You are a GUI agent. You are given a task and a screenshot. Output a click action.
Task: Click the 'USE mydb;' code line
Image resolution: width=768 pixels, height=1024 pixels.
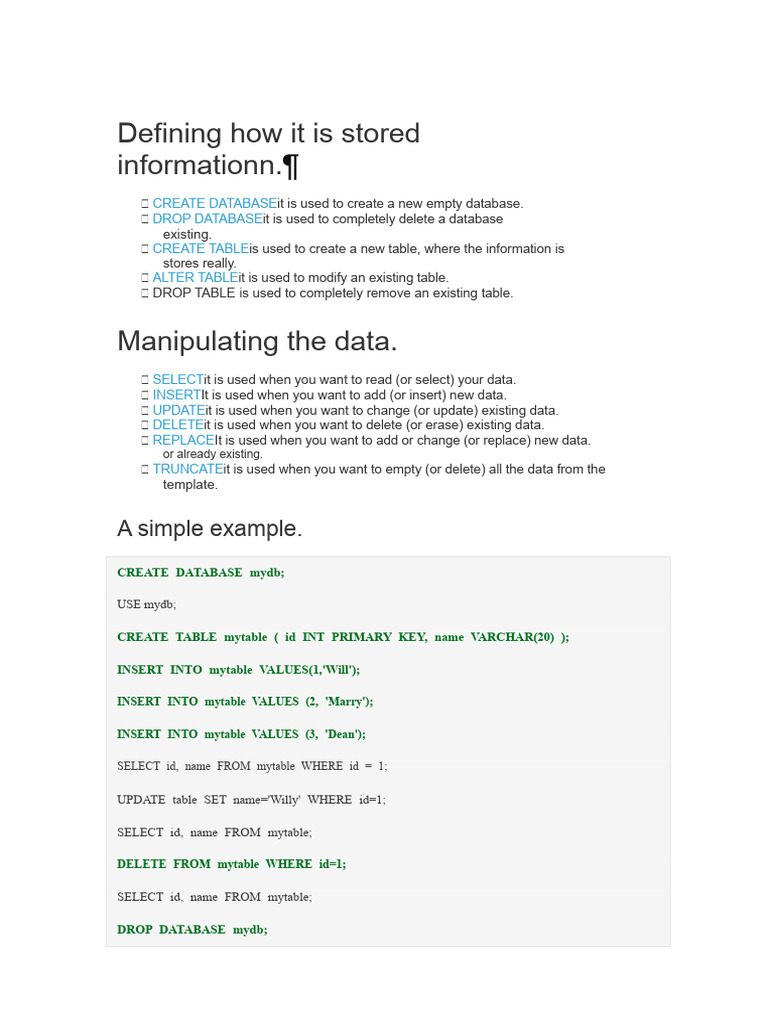(x=146, y=605)
